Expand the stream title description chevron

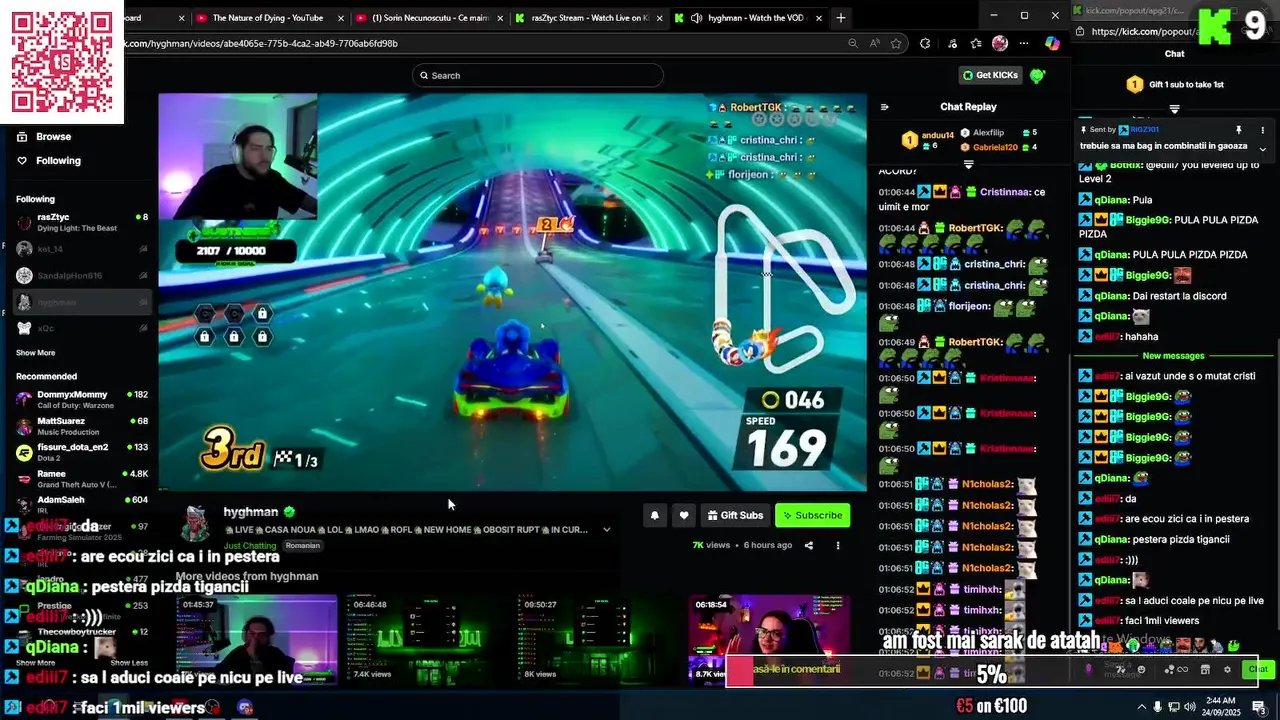[606, 530]
